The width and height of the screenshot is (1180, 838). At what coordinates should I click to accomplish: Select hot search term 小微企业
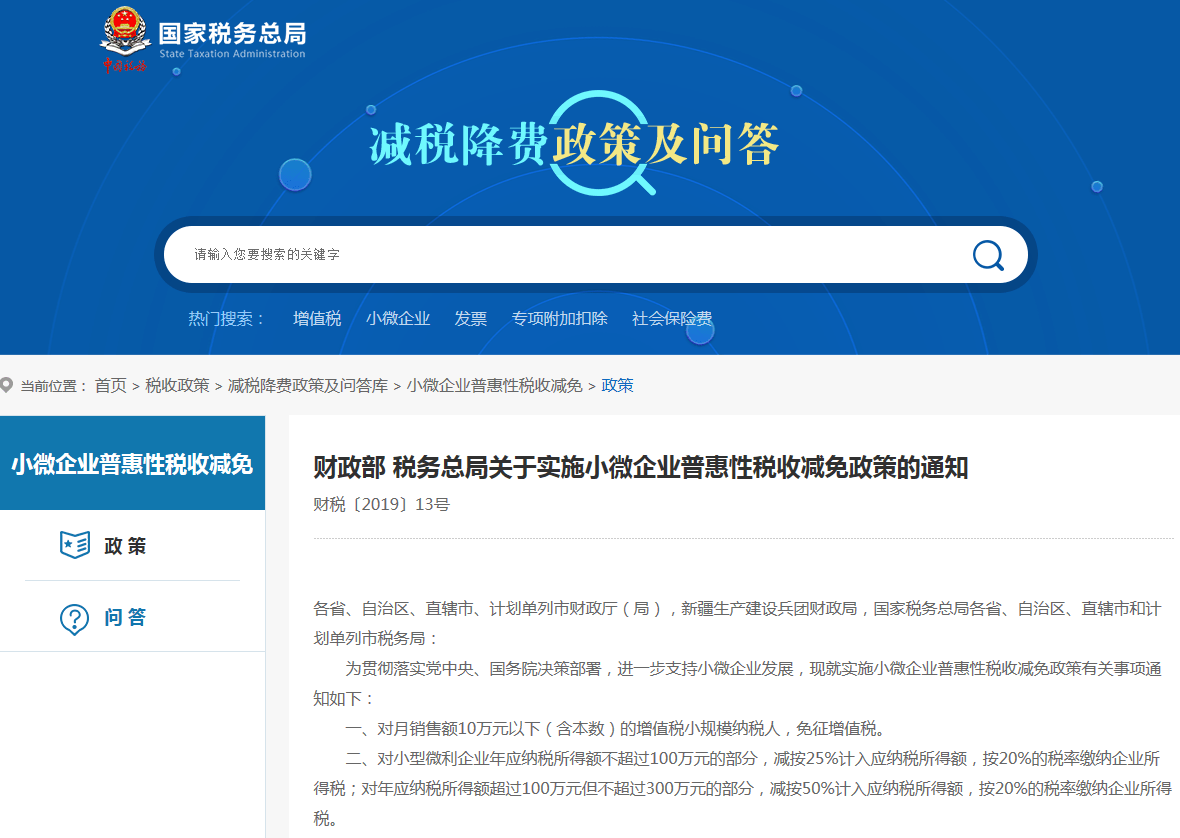click(398, 319)
